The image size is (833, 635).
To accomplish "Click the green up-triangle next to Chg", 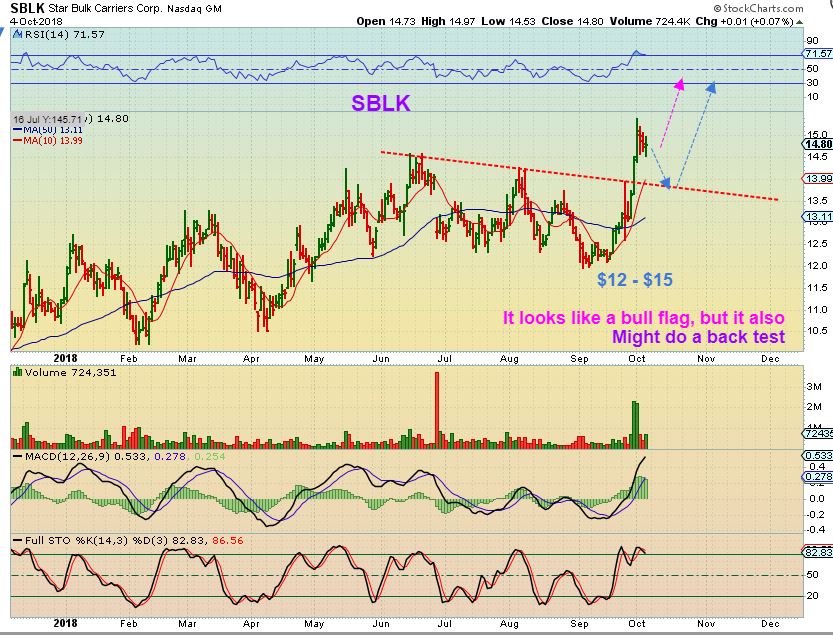I will pyautogui.click(x=800, y=22).
